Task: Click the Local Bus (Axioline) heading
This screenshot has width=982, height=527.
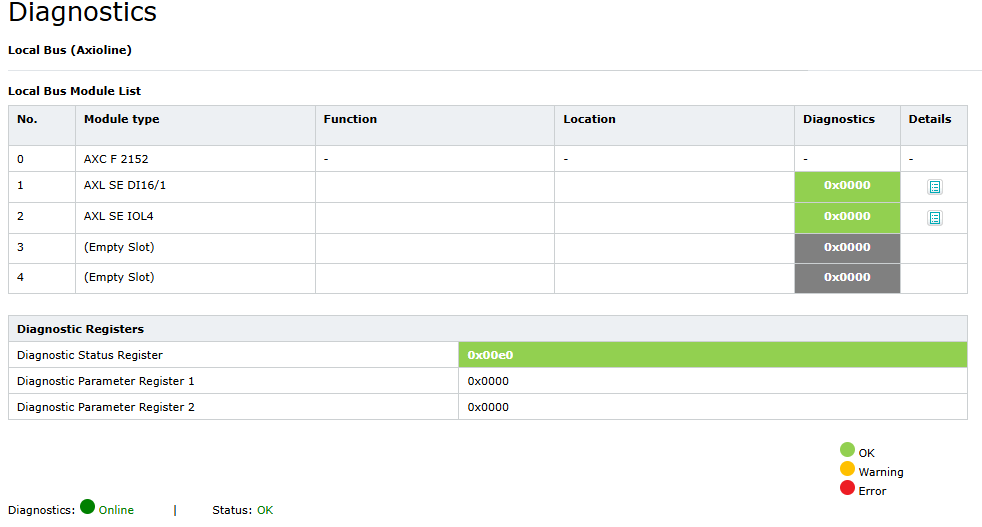Action: (70, 50)
